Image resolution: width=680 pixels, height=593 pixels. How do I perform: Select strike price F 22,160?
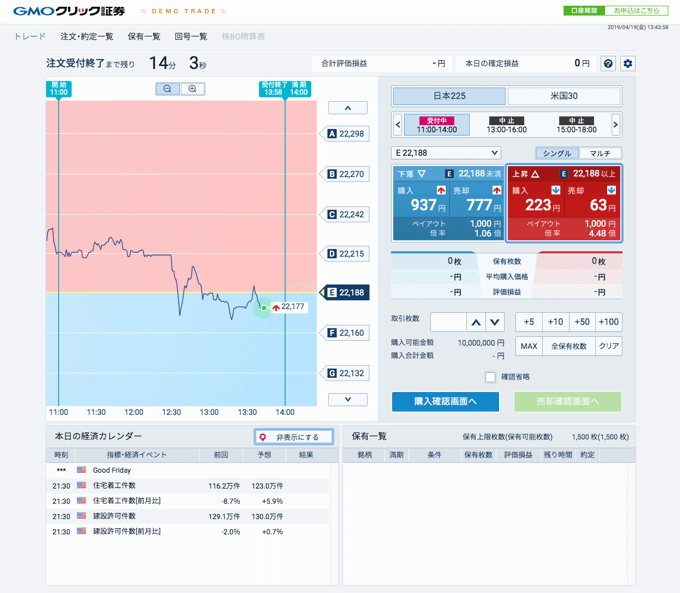347,333
